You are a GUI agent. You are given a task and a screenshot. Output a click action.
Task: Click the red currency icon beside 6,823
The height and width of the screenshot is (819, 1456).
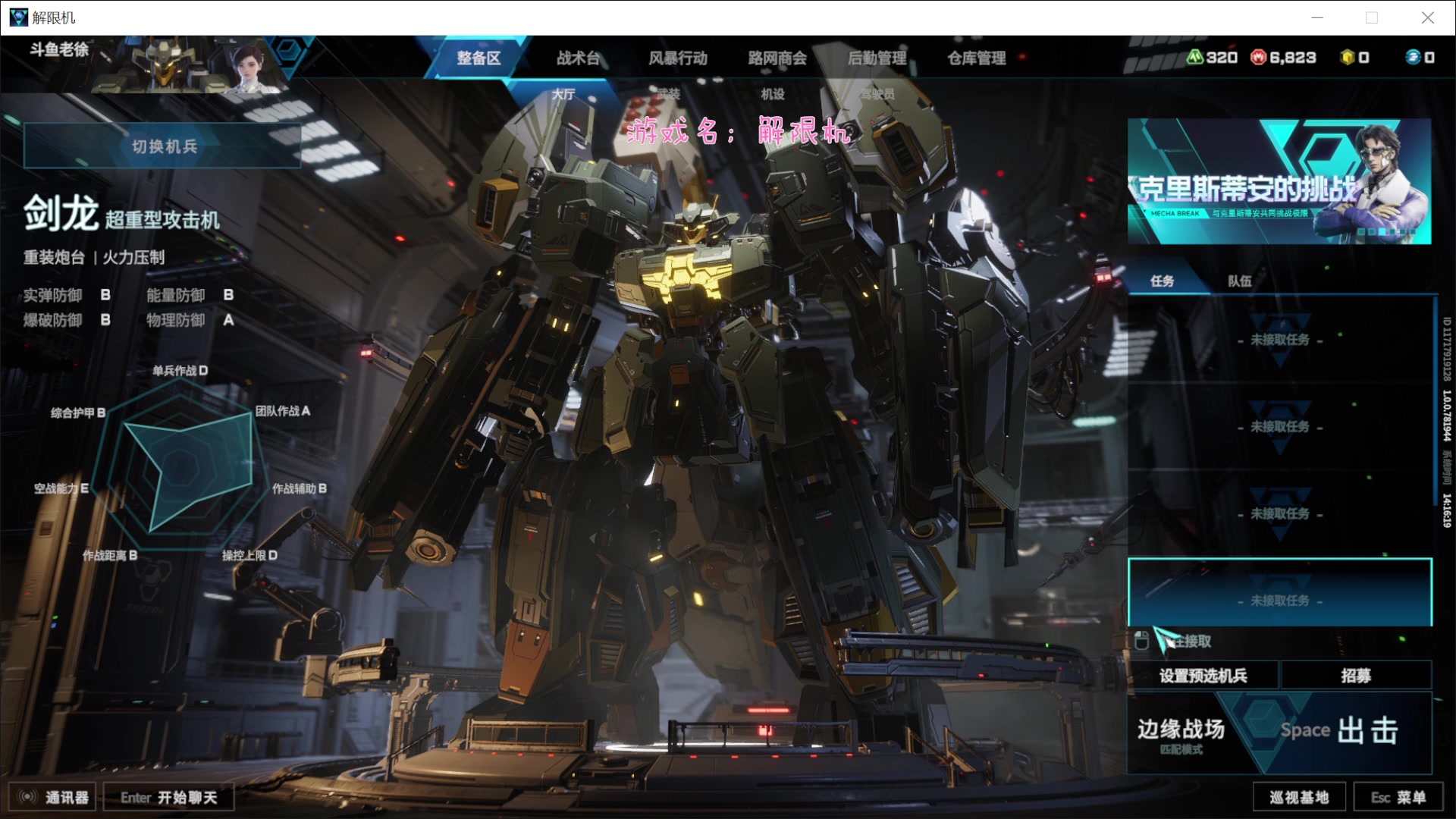[1258, 57]
